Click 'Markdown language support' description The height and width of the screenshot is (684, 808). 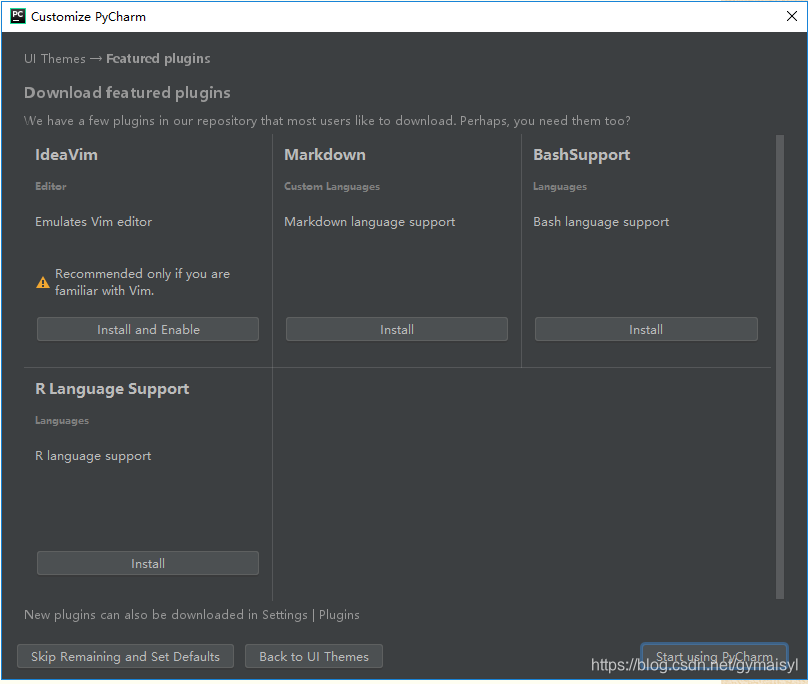(369, 222)
